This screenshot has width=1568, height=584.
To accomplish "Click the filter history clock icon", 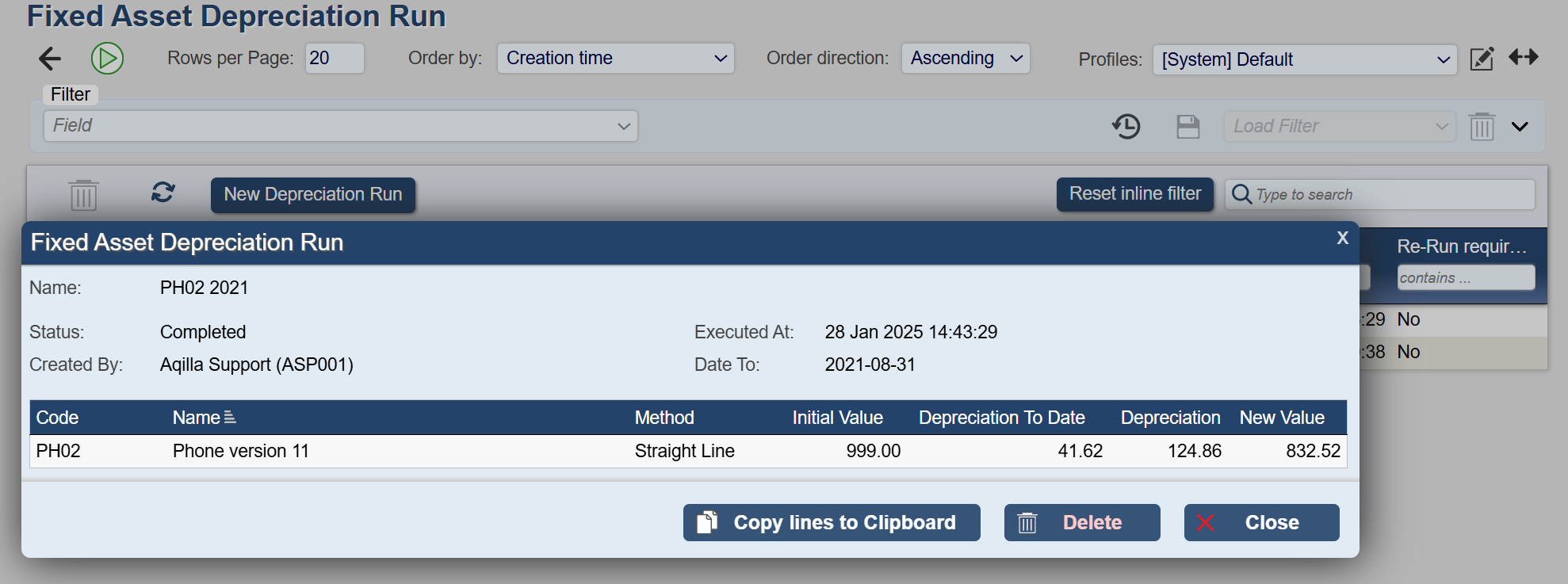I will (x=1126, y=126).
